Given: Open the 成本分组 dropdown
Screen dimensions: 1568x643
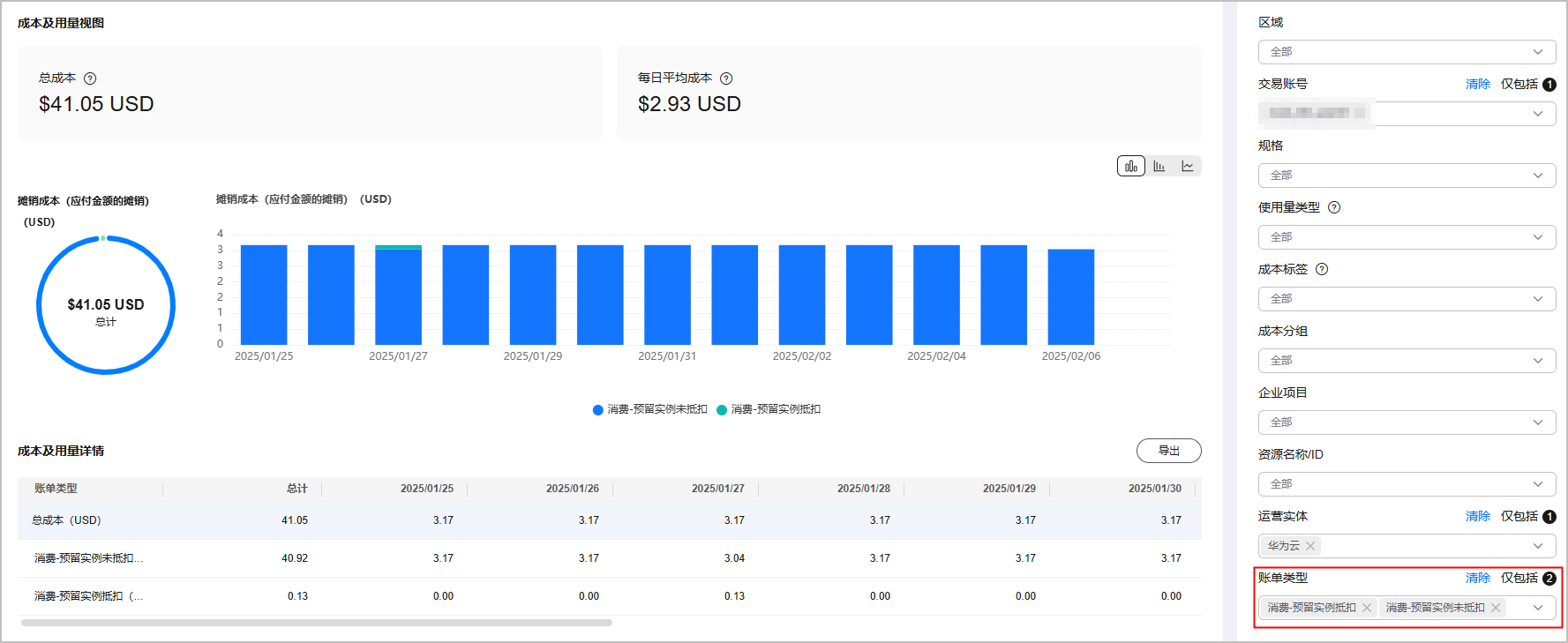Looking at the screenshot, I should pos(1407,361).
